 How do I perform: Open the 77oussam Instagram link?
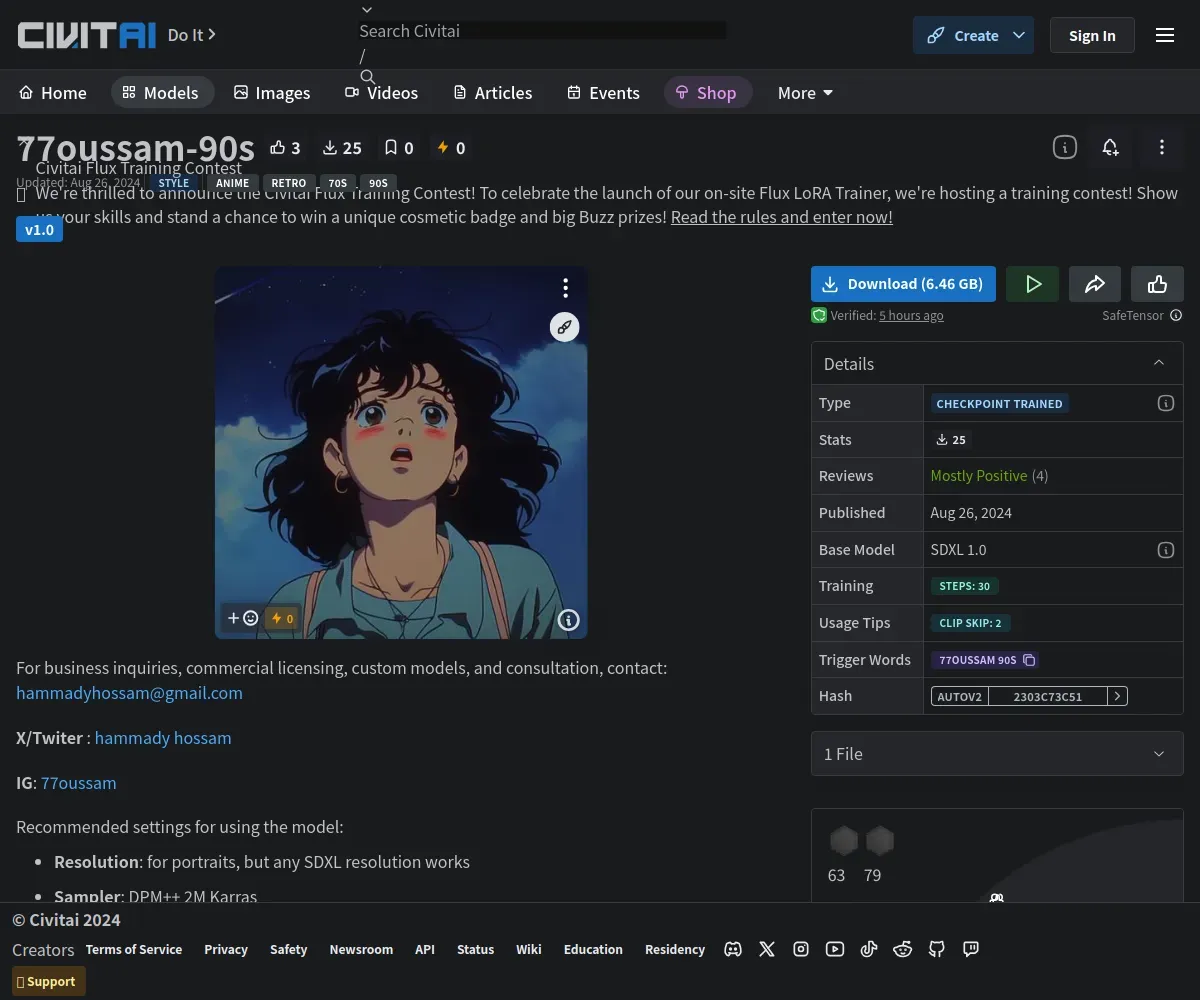point(79,783)
